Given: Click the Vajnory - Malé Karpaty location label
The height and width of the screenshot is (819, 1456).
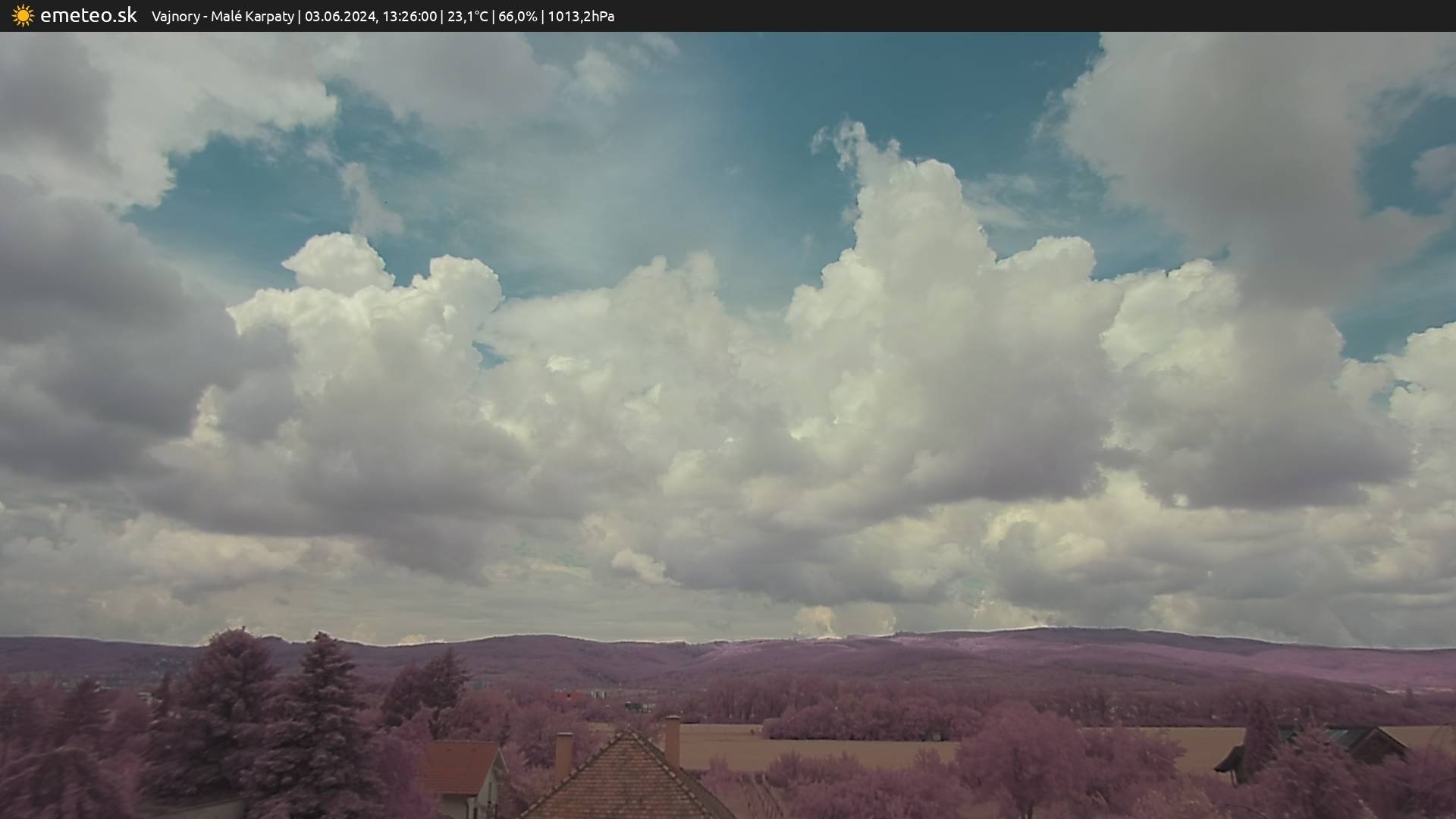Looking at the screenshot, I should click(222, 17).
